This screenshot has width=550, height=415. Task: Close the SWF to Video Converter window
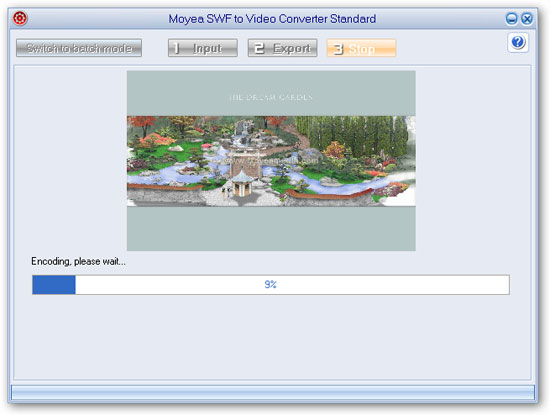tap(526, 19)
